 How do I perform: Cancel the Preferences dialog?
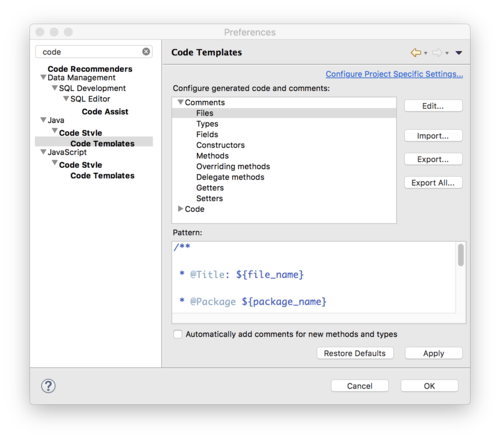(360, 386)
